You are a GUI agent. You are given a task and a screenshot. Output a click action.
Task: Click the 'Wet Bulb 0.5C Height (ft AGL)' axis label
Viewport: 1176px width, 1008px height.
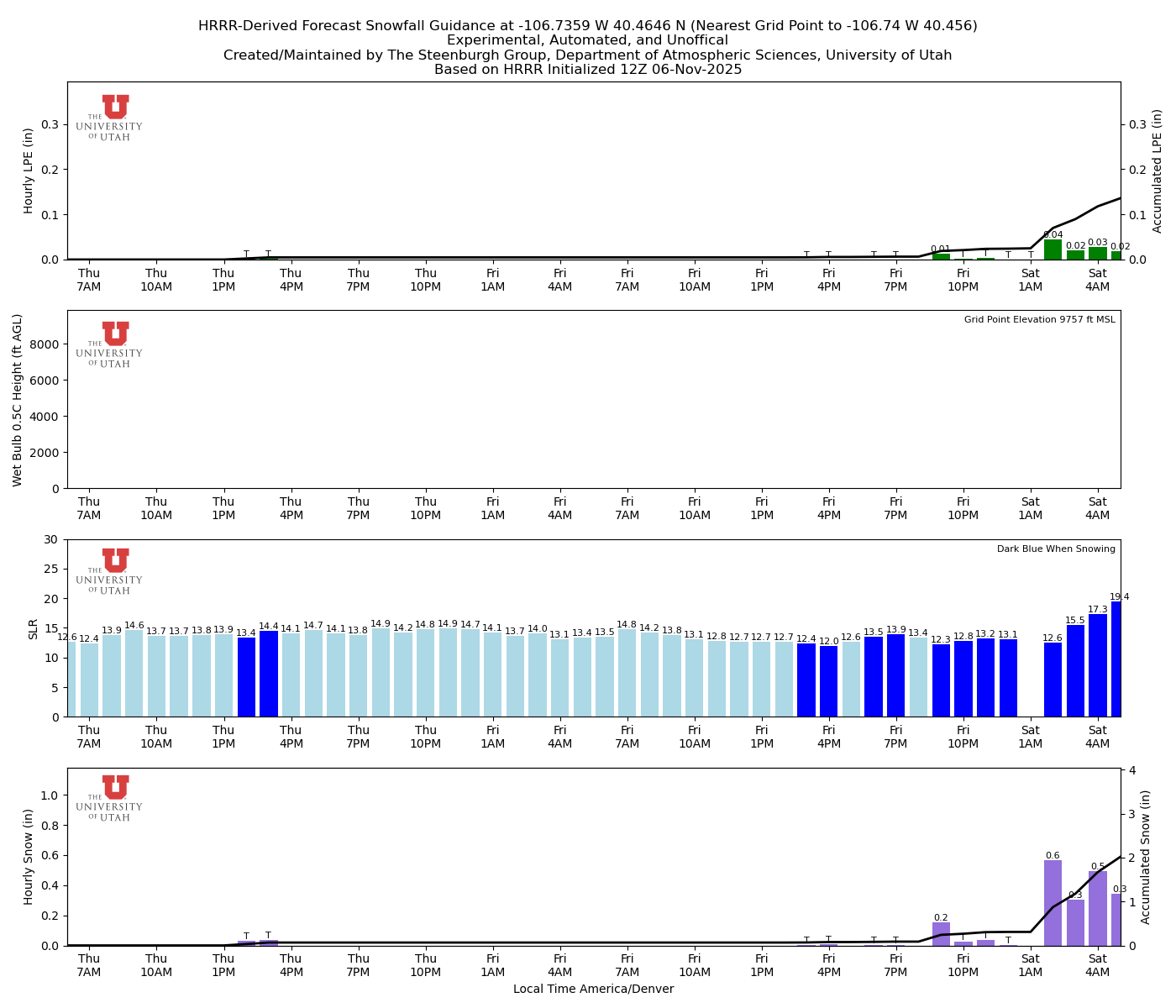point(18,400)
